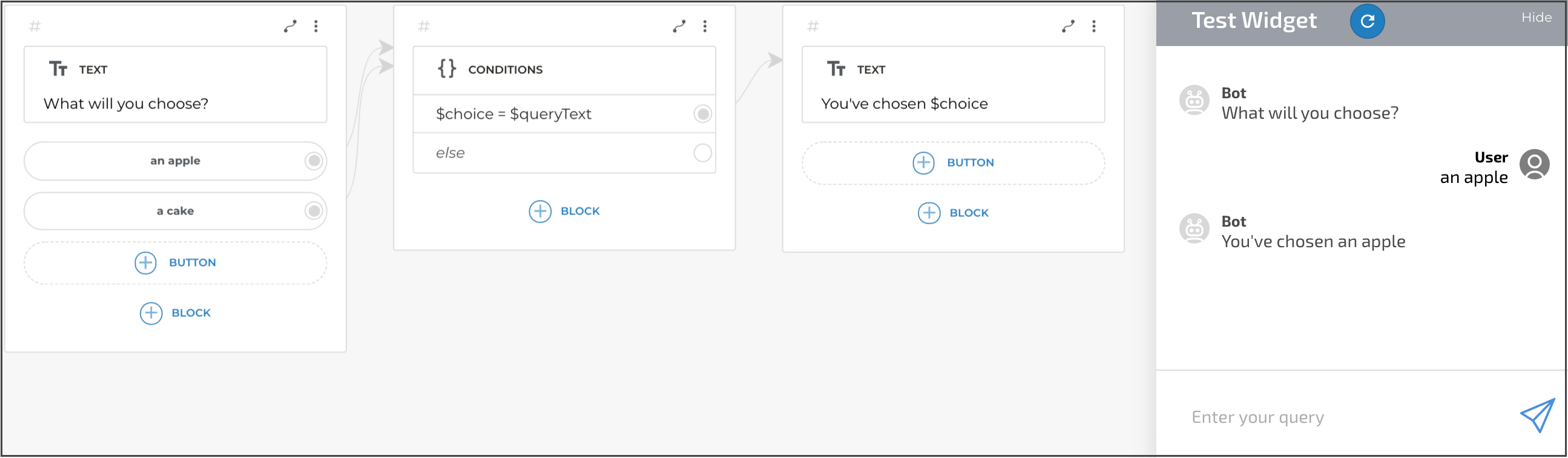Click the refresh icon in Test Widget header
1568x458 pixels.
(x=1366, y=21)
